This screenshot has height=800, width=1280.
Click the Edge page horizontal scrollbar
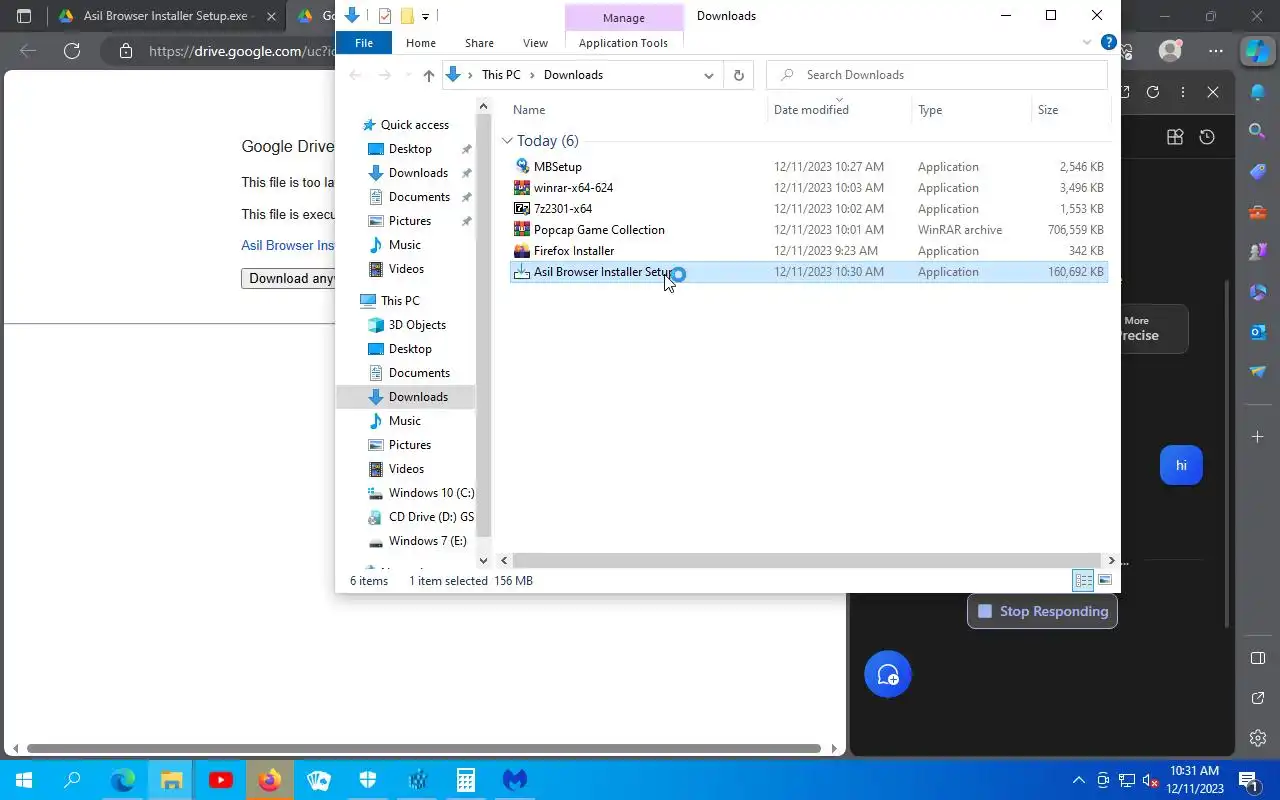425,748
